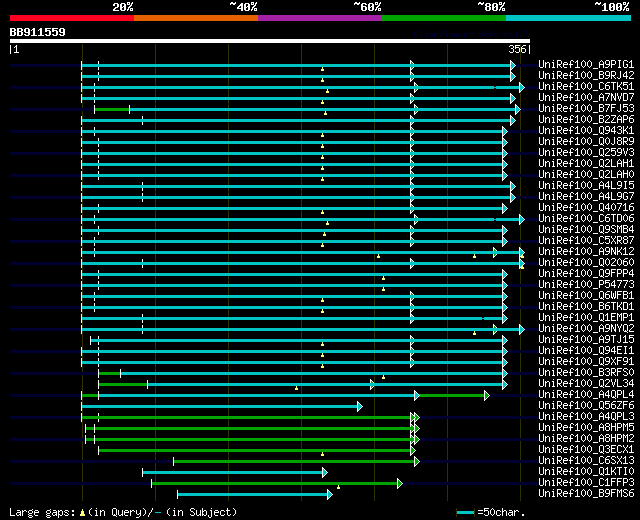Select the UniRef100_A4QPL4 label
Viewport: 640px width, 520px height.
pos(586,395)
